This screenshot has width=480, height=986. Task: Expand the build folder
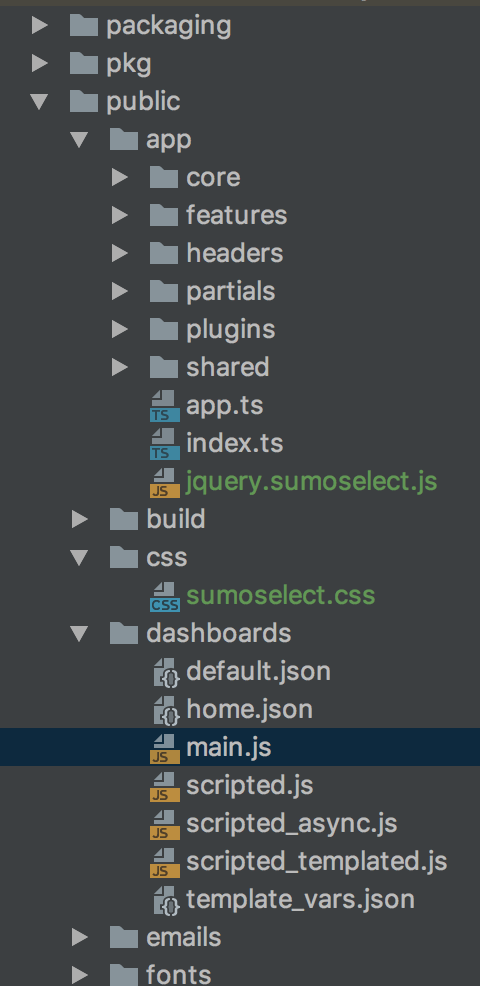coord(79,519)
